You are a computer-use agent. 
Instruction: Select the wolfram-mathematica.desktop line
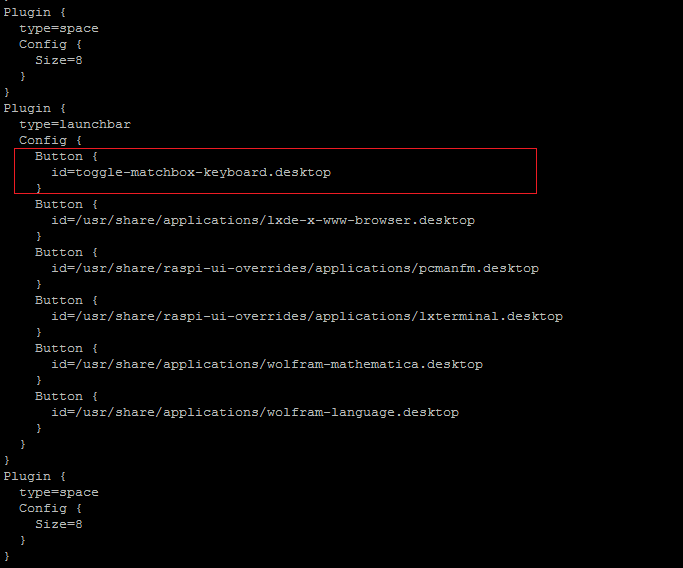pos(266,364)
